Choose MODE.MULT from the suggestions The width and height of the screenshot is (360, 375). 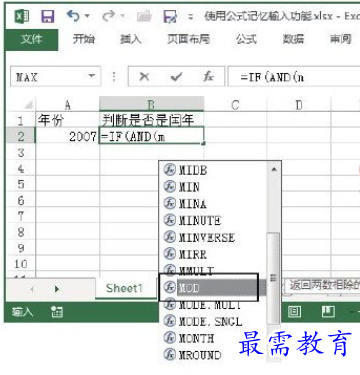(213, 304)
